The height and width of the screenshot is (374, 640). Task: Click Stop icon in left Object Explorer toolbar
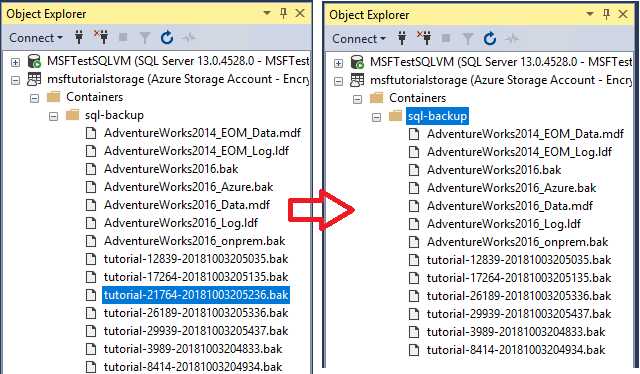123,38
